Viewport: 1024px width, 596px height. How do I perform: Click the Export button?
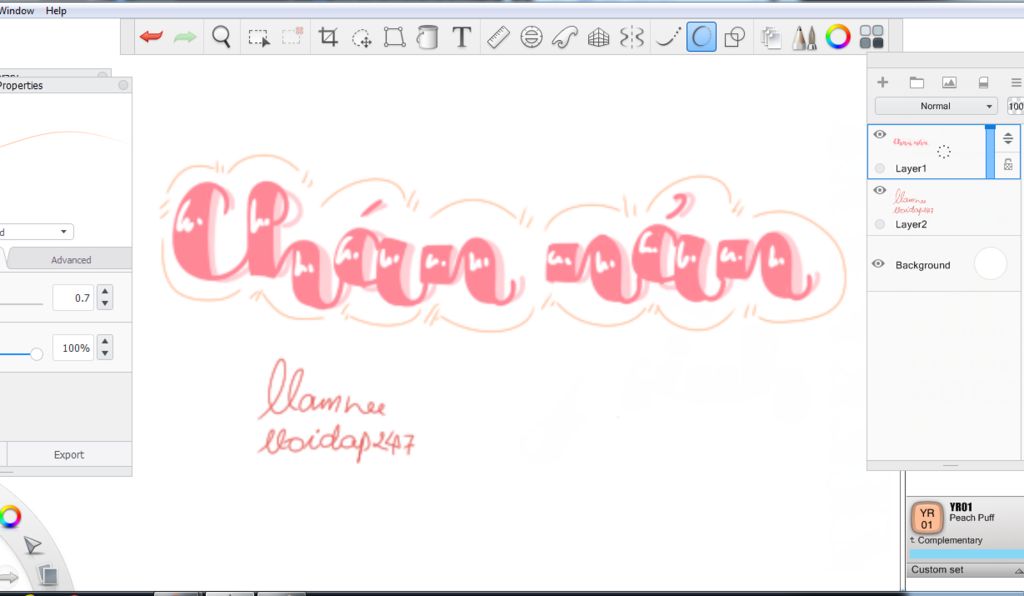pos(69,455)
